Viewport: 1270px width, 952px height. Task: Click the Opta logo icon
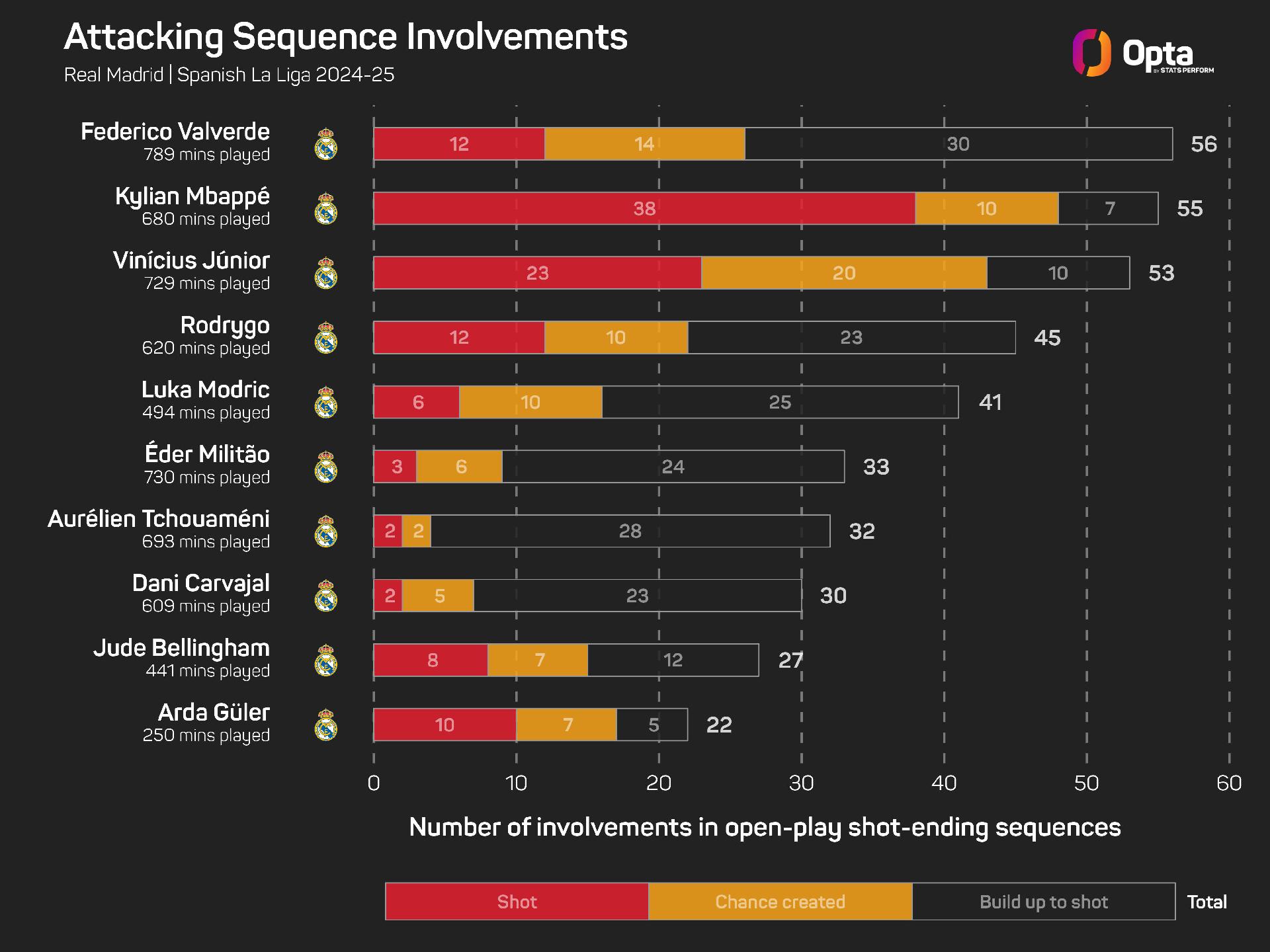[x=1091, y=53]
